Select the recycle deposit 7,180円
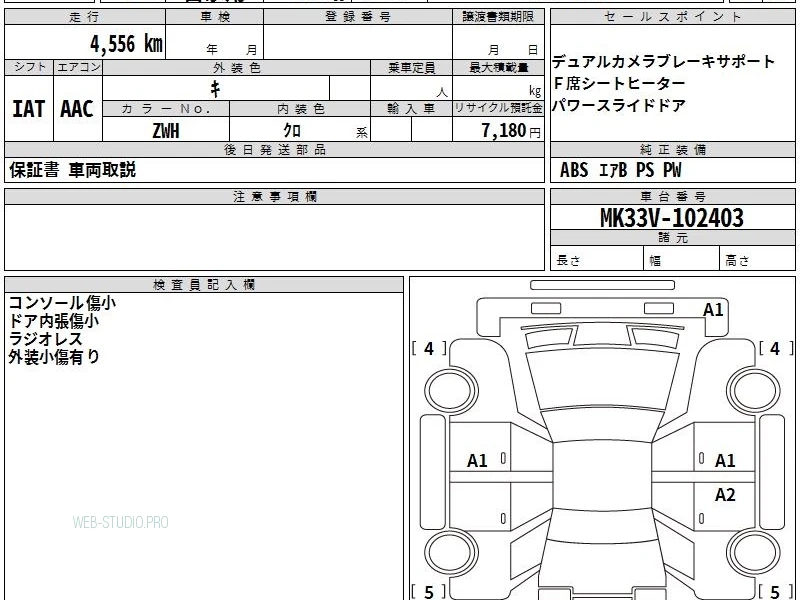800x600 pixels. click(x=511, y=131)
